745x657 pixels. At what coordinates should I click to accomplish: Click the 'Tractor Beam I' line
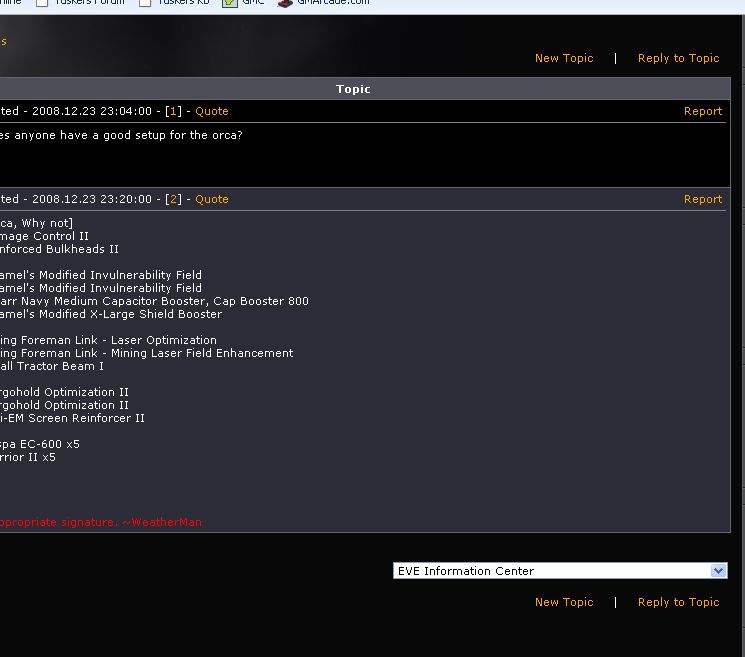coord(60,366)
